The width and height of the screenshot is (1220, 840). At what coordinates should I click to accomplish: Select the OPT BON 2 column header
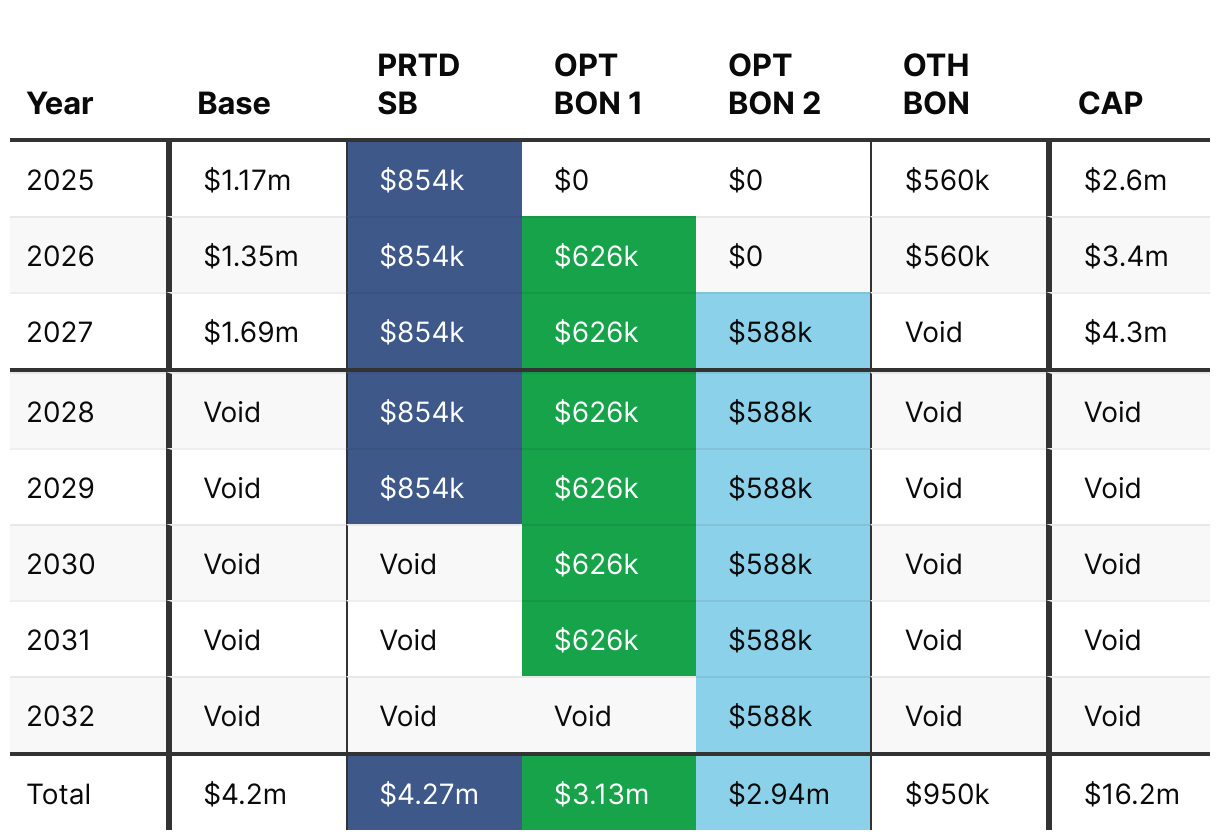point(774,84)
